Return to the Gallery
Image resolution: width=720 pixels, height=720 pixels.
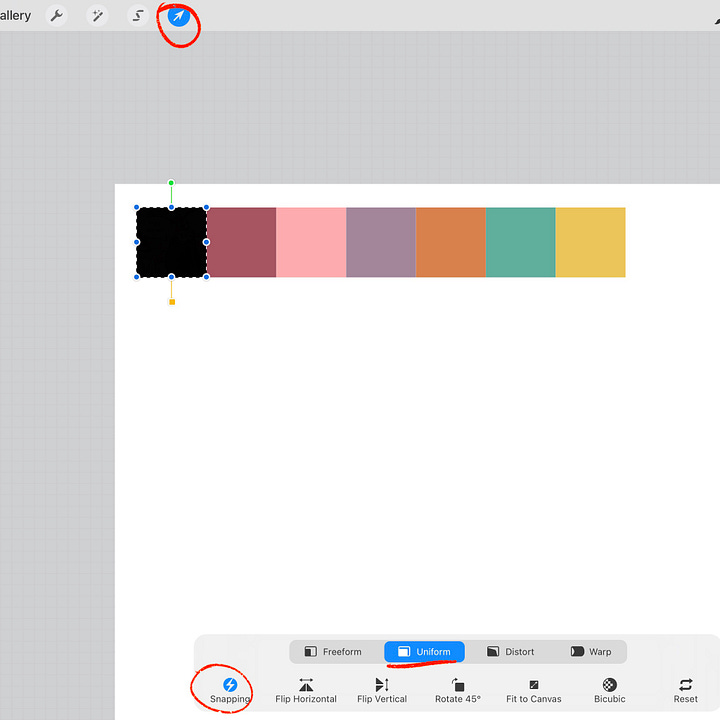16,16
